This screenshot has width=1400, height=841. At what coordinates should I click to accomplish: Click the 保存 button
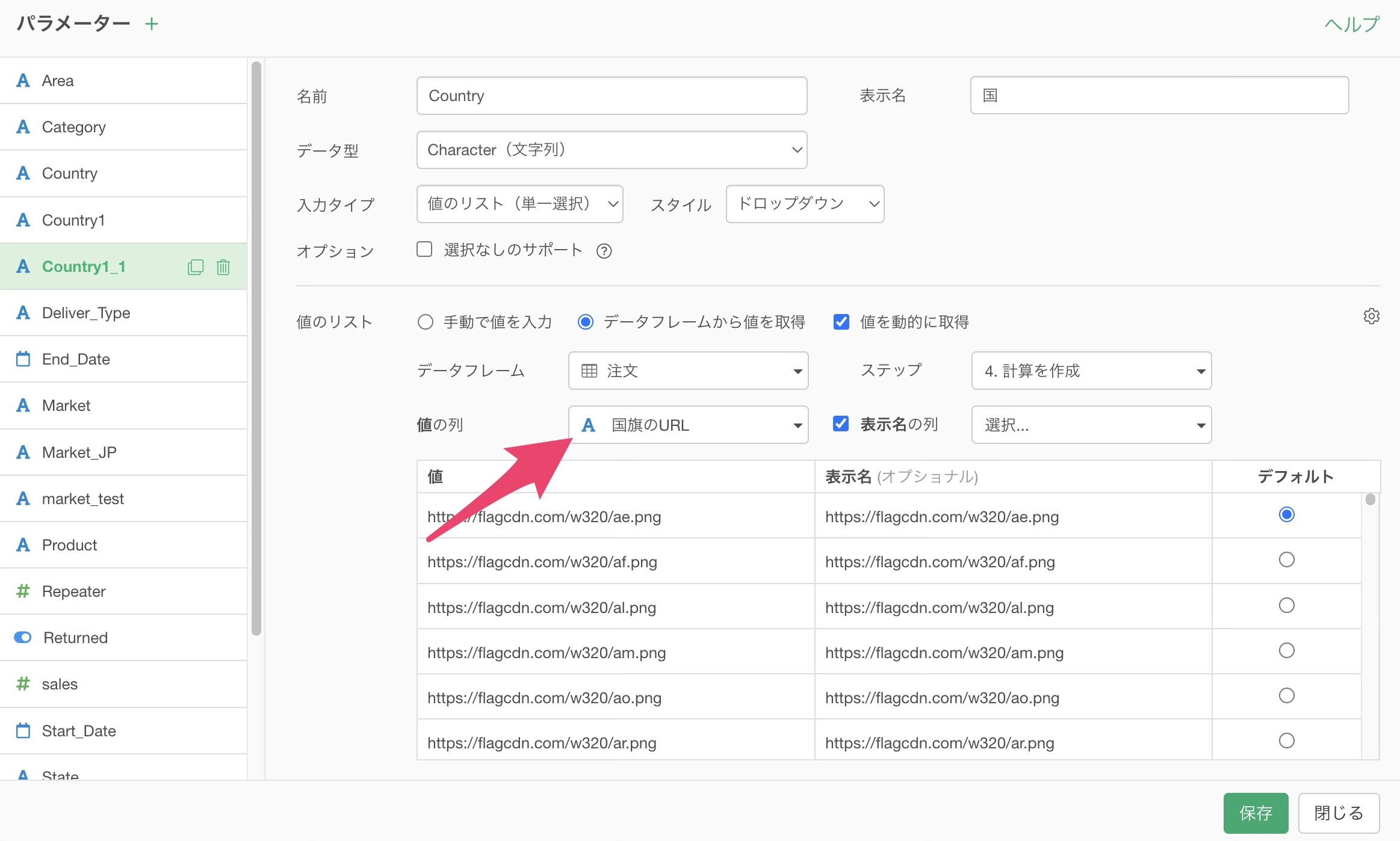pyautogui.click(x=1256, y=813)
